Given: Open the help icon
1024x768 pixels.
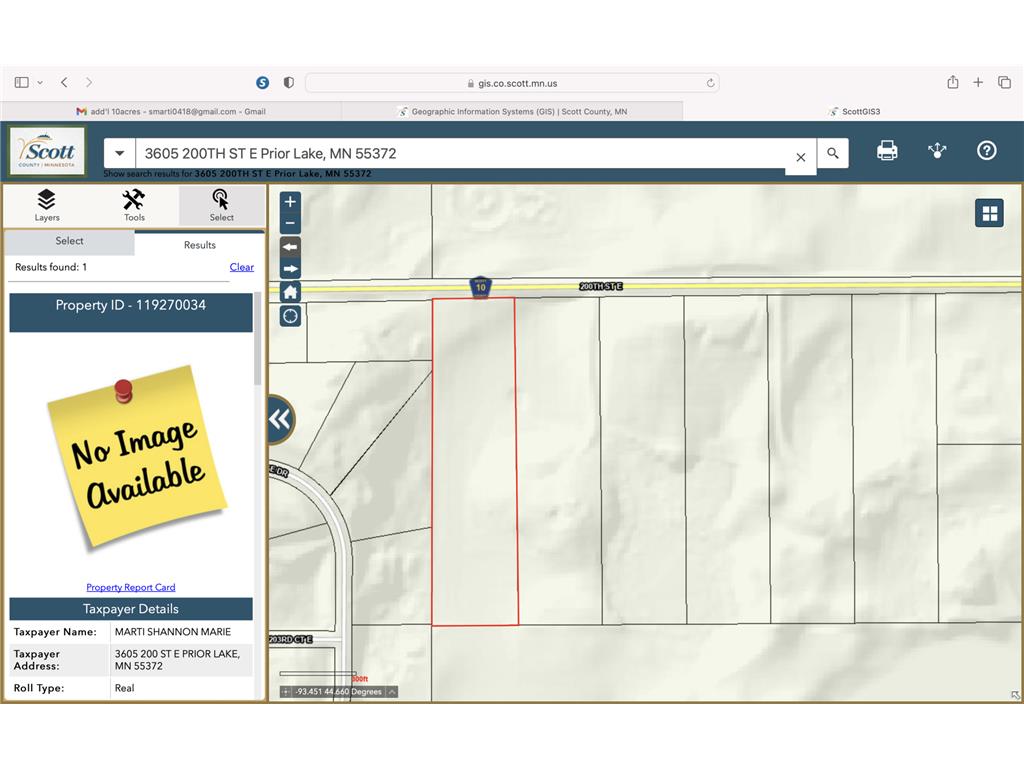Looking at the screenshot, I should pyautogui.click(x=987, y=151).
